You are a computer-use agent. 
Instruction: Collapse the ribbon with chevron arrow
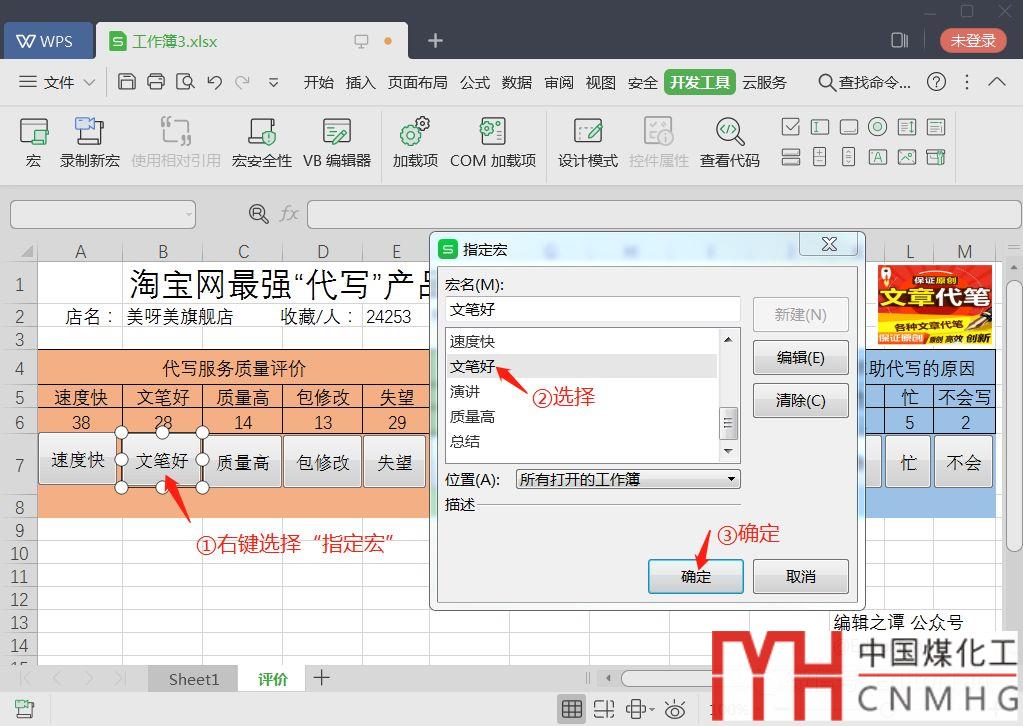[x=996, y=82]
